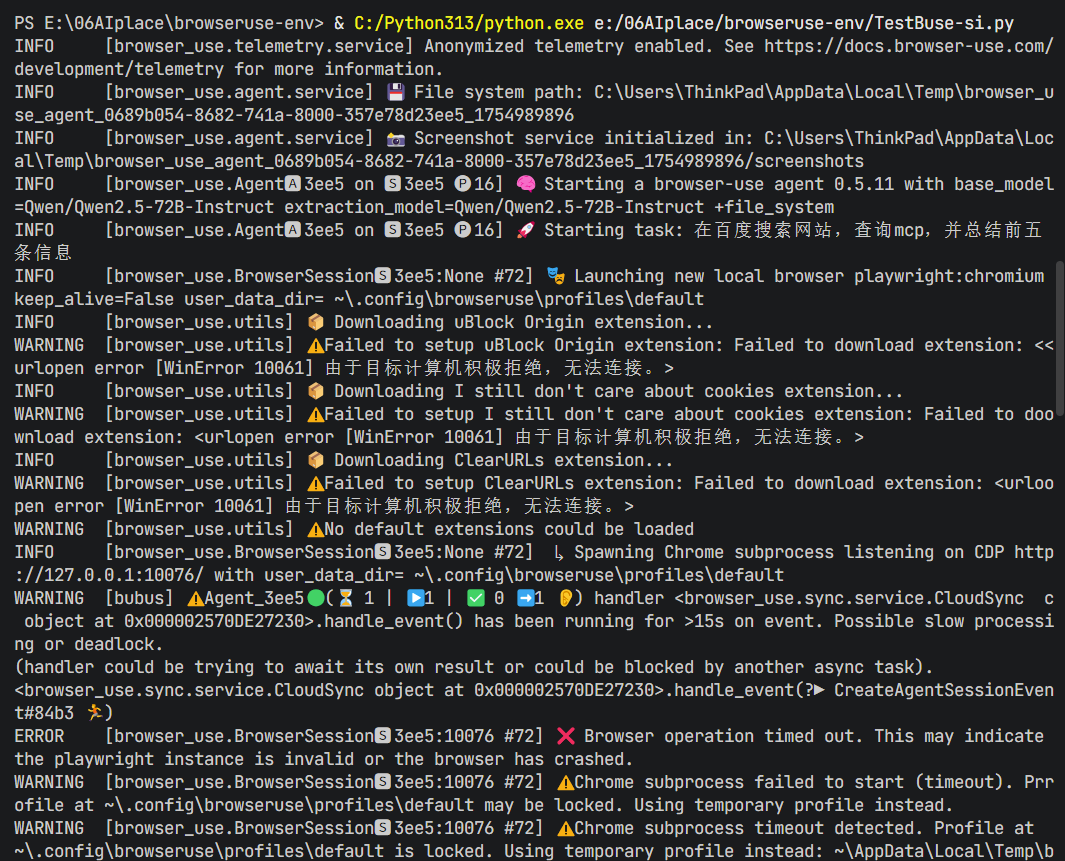Click the 'File system path:' text
This screenshot has height=861, width=1065.
499,92
